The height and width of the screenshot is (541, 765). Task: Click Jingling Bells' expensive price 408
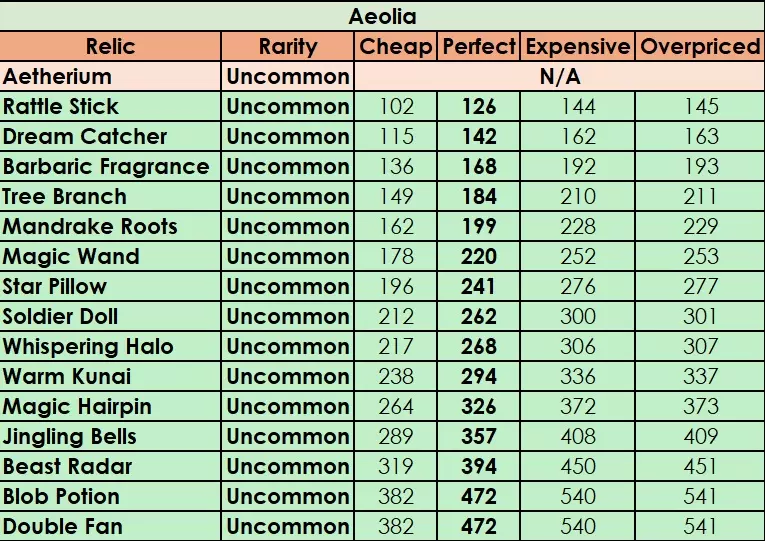(x=578, y=436)
